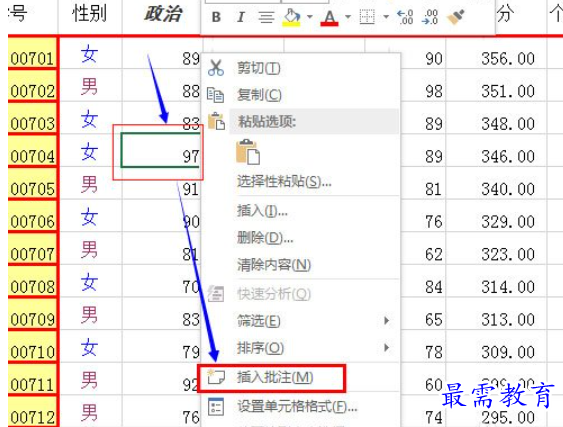
Task: Select cell 00708
Action: click(x=32, y=281)
